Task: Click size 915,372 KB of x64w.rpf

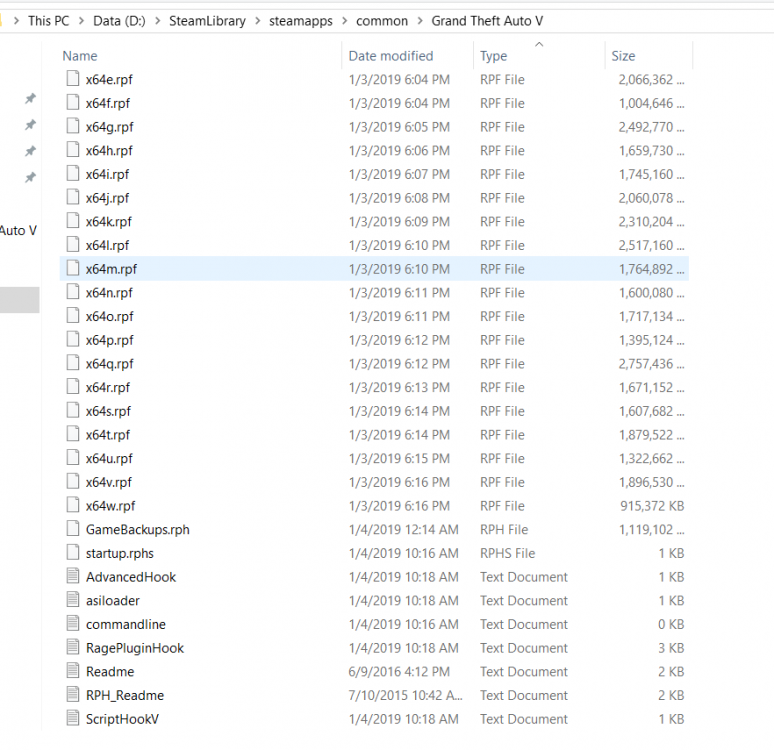Action: pyautogui.click(x=652, y=506)
